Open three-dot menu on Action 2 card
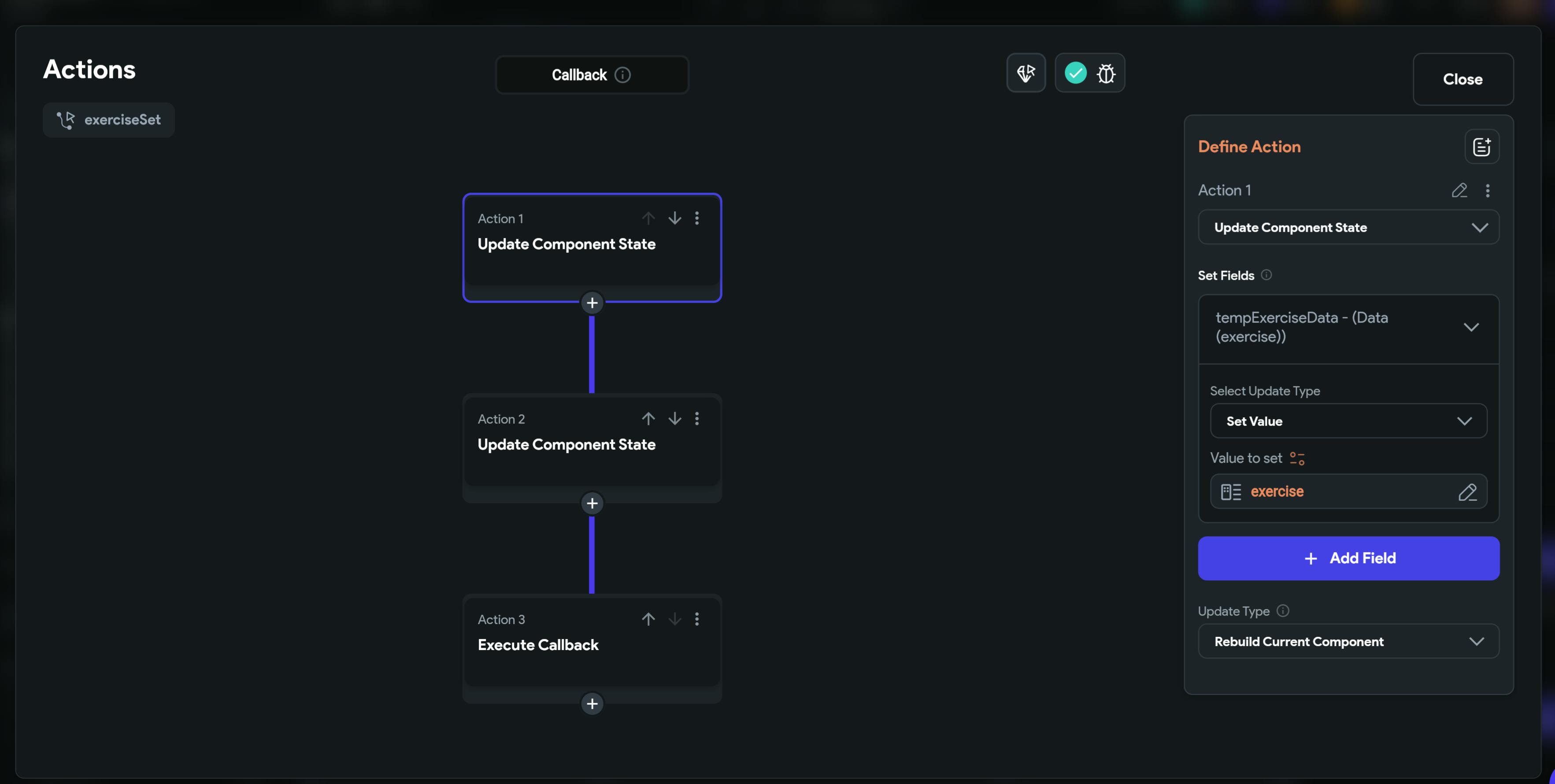 click(696, 418)
